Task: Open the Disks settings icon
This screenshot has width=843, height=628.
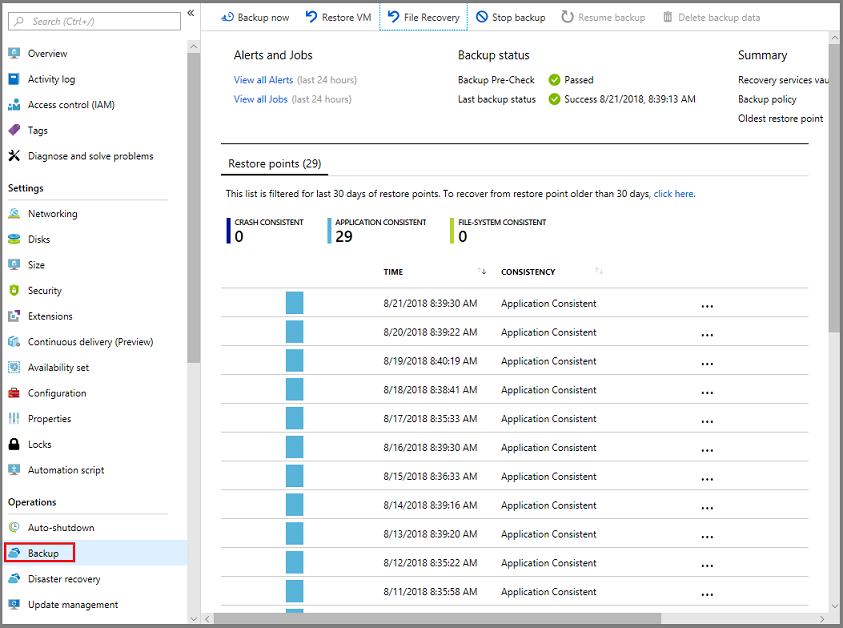Action: 15,239
